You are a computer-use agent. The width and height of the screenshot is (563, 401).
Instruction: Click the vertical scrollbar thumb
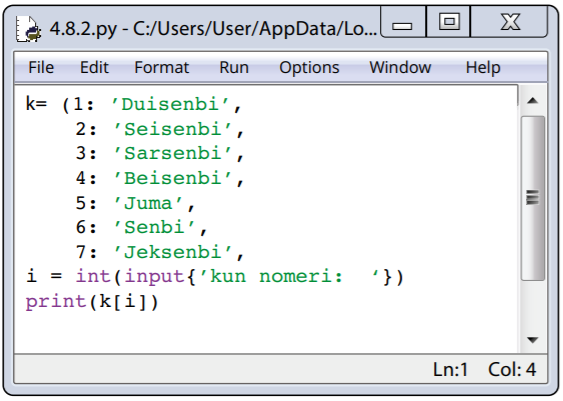pos(532,197)
